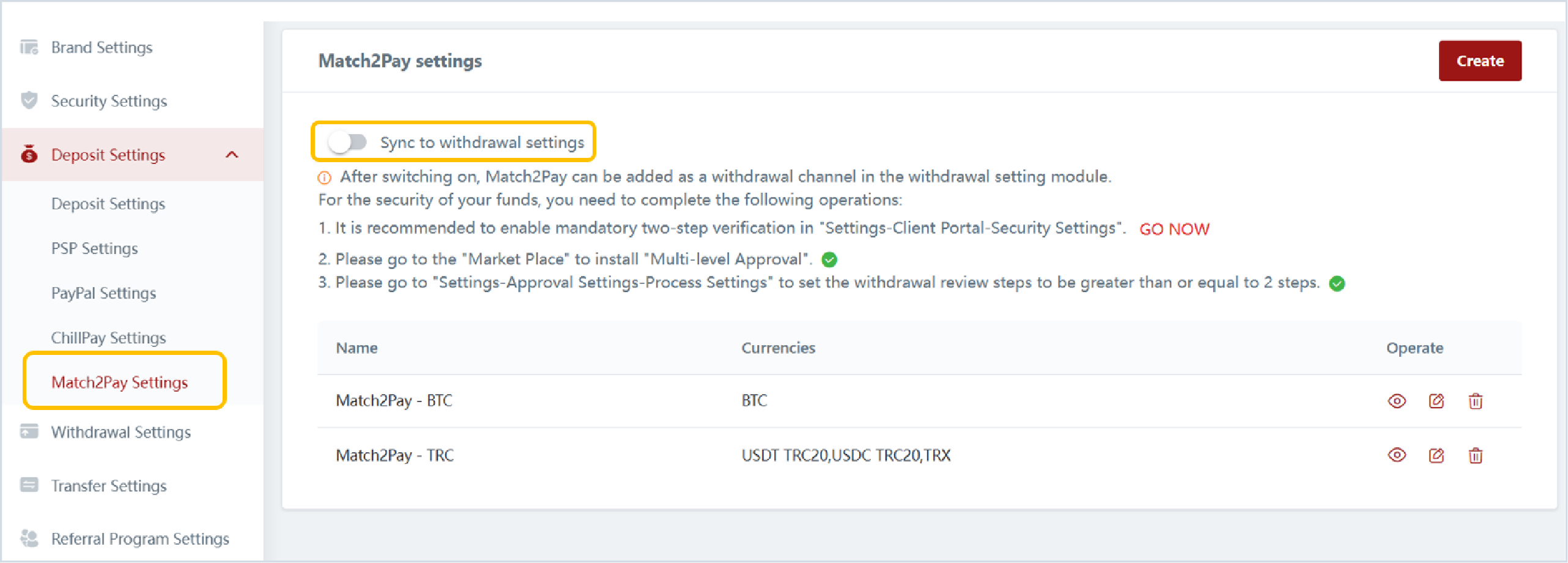The height and width of the screenshot is (563, 1568).
Task: Open Withdrawal Settings menu
Action: click(121, 432)
